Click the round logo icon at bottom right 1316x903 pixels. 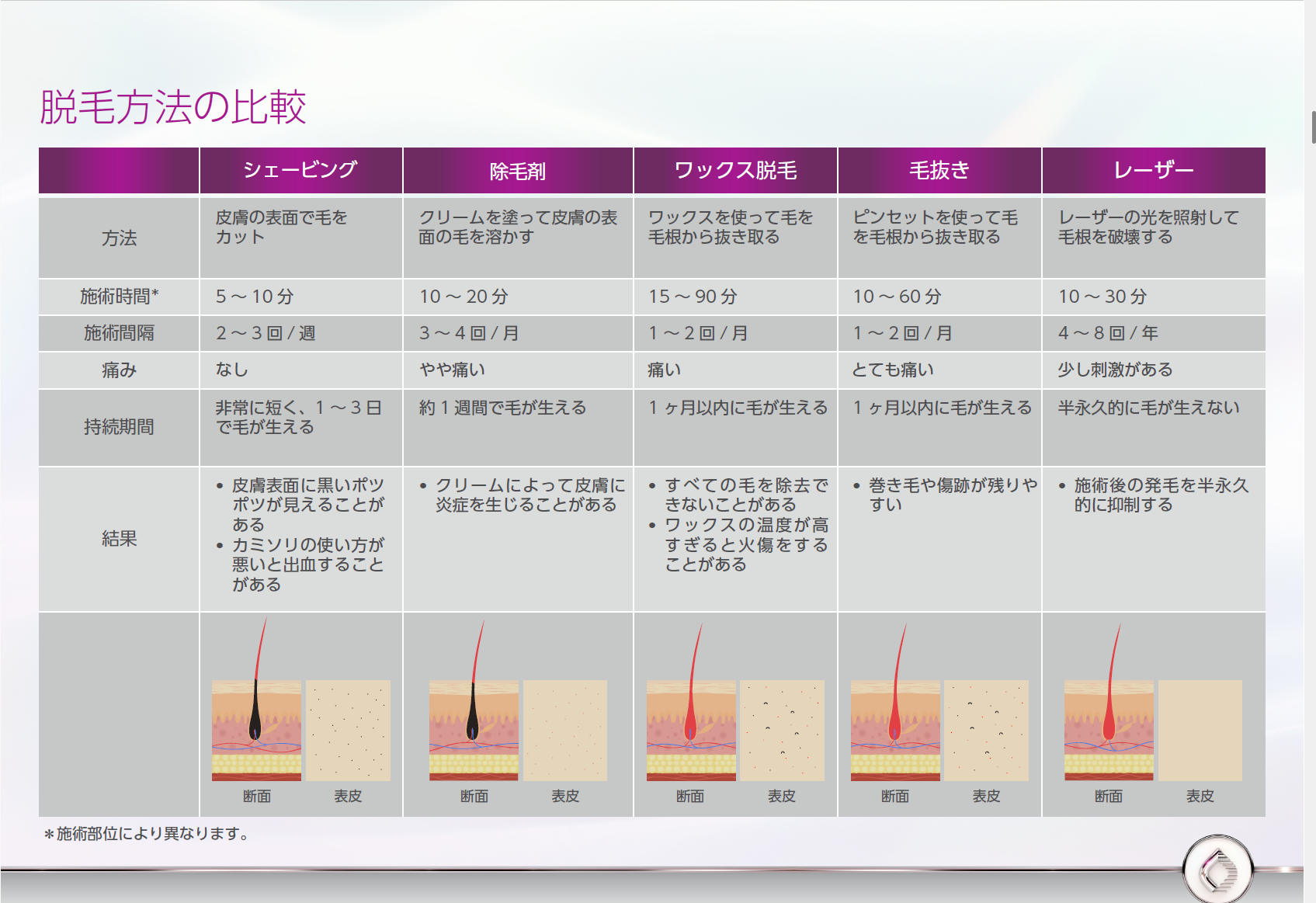(1217, 870)
